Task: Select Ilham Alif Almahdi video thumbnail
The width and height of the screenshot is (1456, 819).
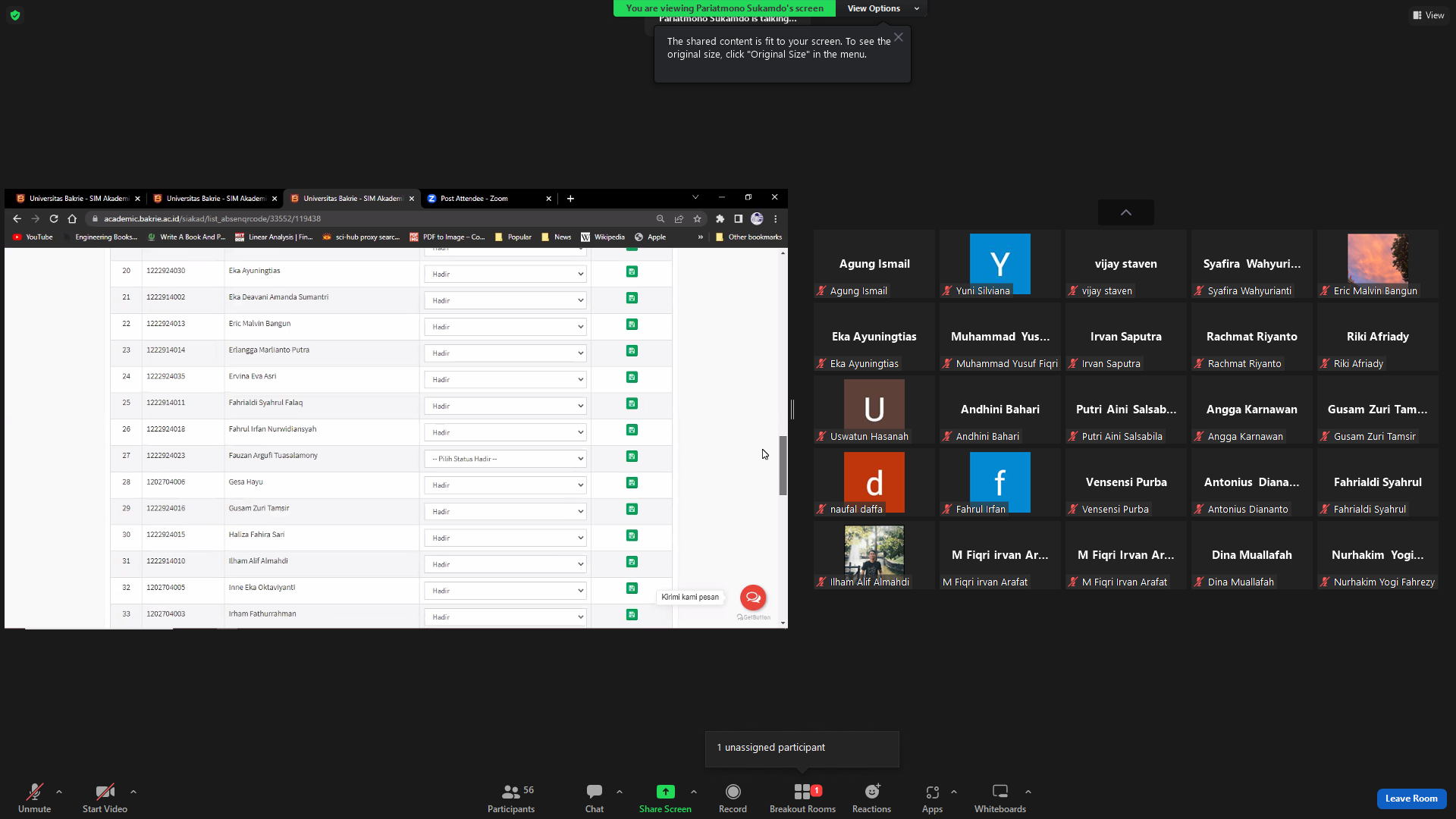Action: click(x=874, y=555)
